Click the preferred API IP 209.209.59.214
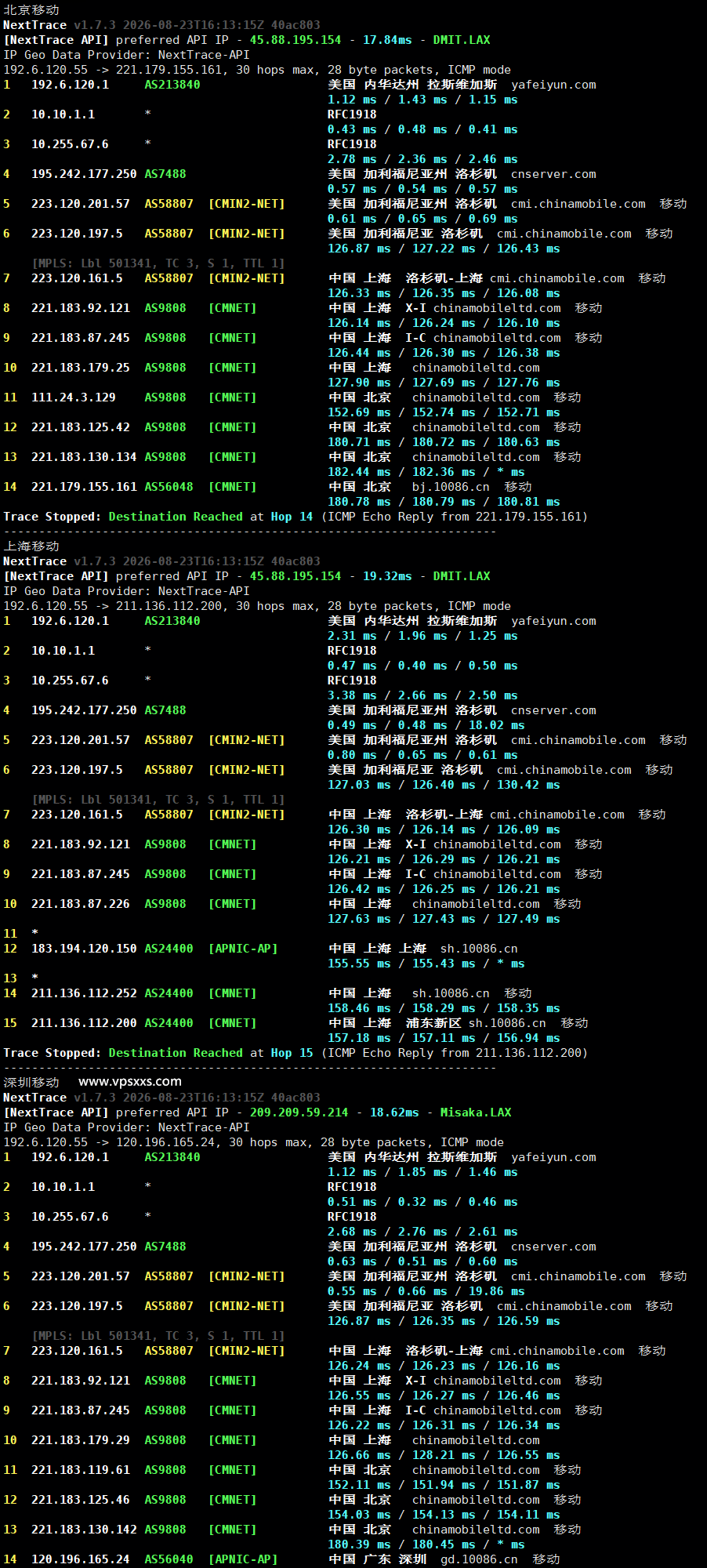 click(299, 1112)
